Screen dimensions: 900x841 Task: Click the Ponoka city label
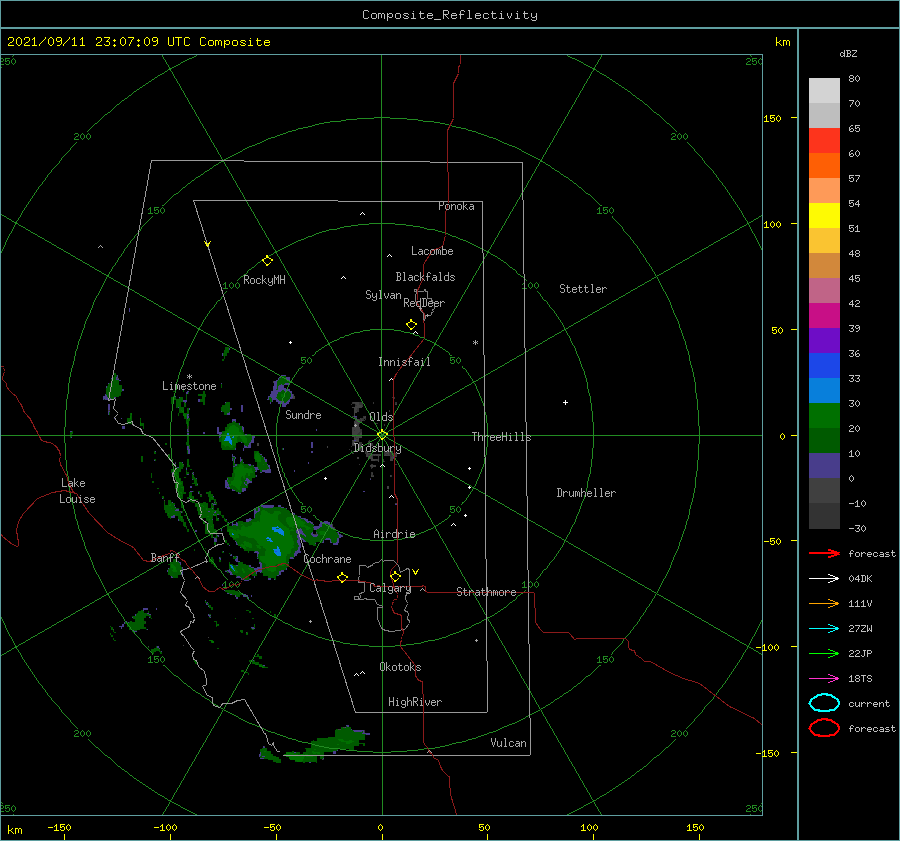tap(456, 206)
